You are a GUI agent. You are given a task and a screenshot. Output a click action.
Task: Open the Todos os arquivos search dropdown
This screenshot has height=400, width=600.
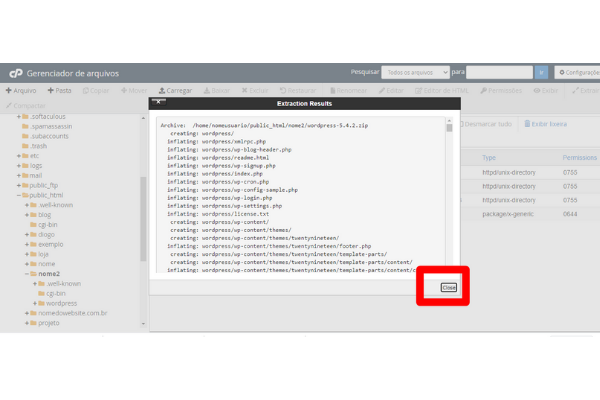point(415,72)
